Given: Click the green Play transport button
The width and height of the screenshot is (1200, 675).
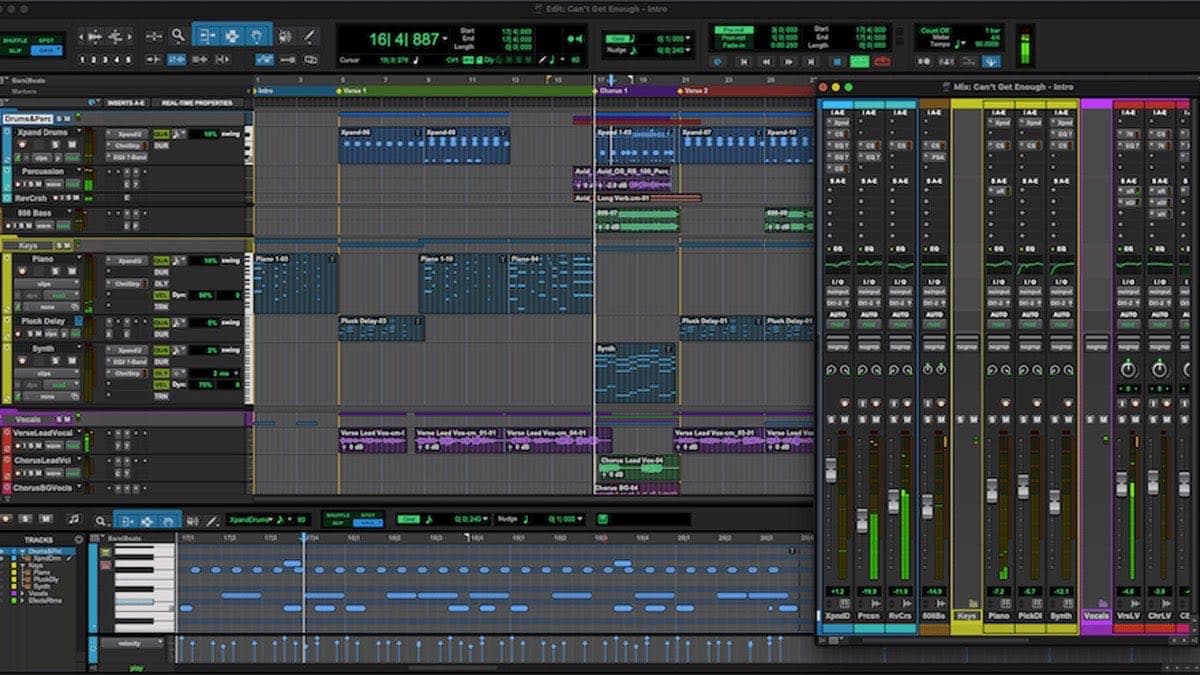Looking at the screenshot, I should [859, 61].
